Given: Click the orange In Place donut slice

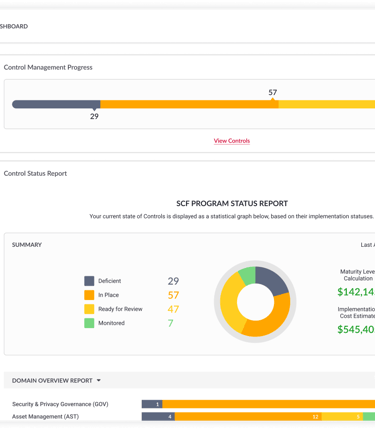Looking at the screenshot, I should tap(271, 317).
